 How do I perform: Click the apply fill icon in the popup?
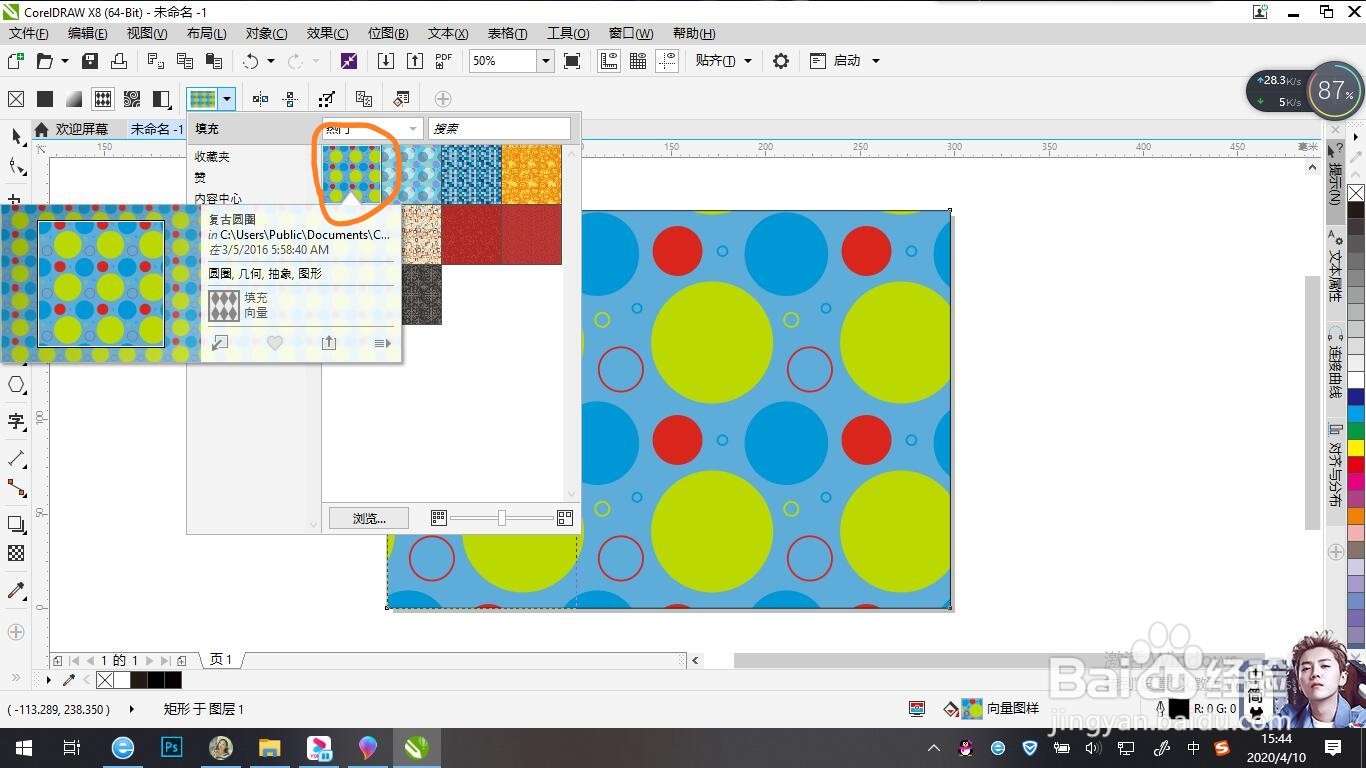tap(220, 343)
